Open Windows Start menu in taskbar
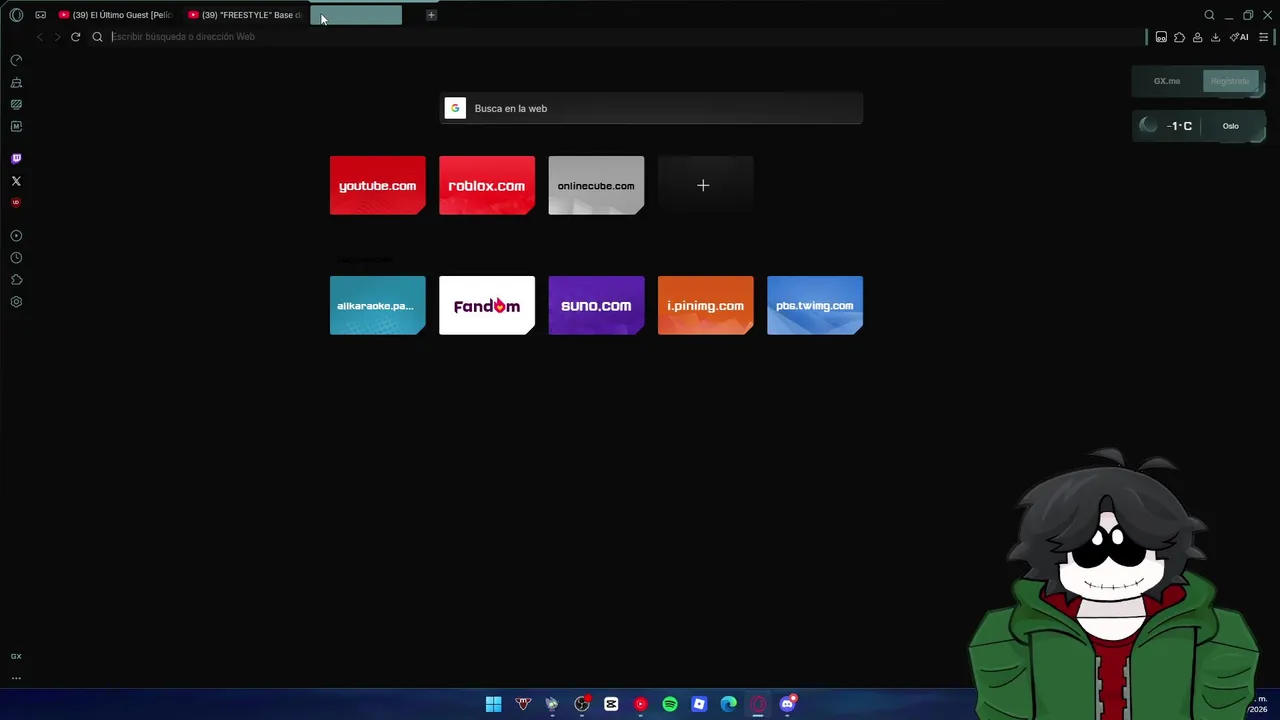1280x720 pixels. [493, 704]
